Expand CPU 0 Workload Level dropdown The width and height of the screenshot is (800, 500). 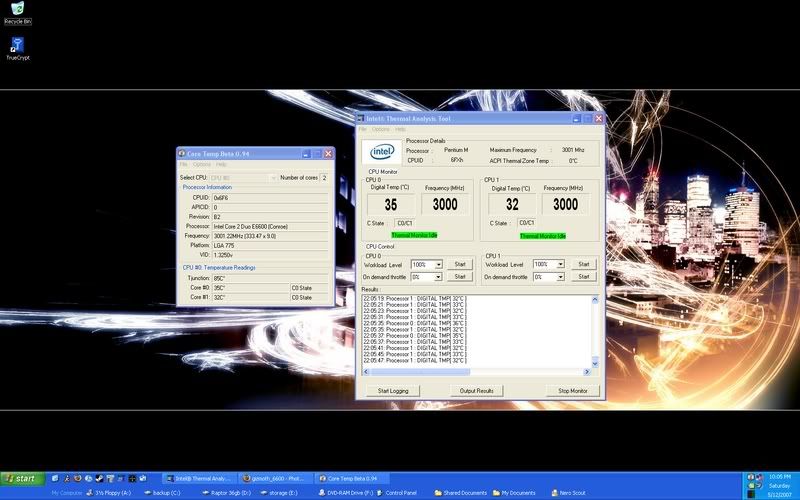[x=439, y=264]
